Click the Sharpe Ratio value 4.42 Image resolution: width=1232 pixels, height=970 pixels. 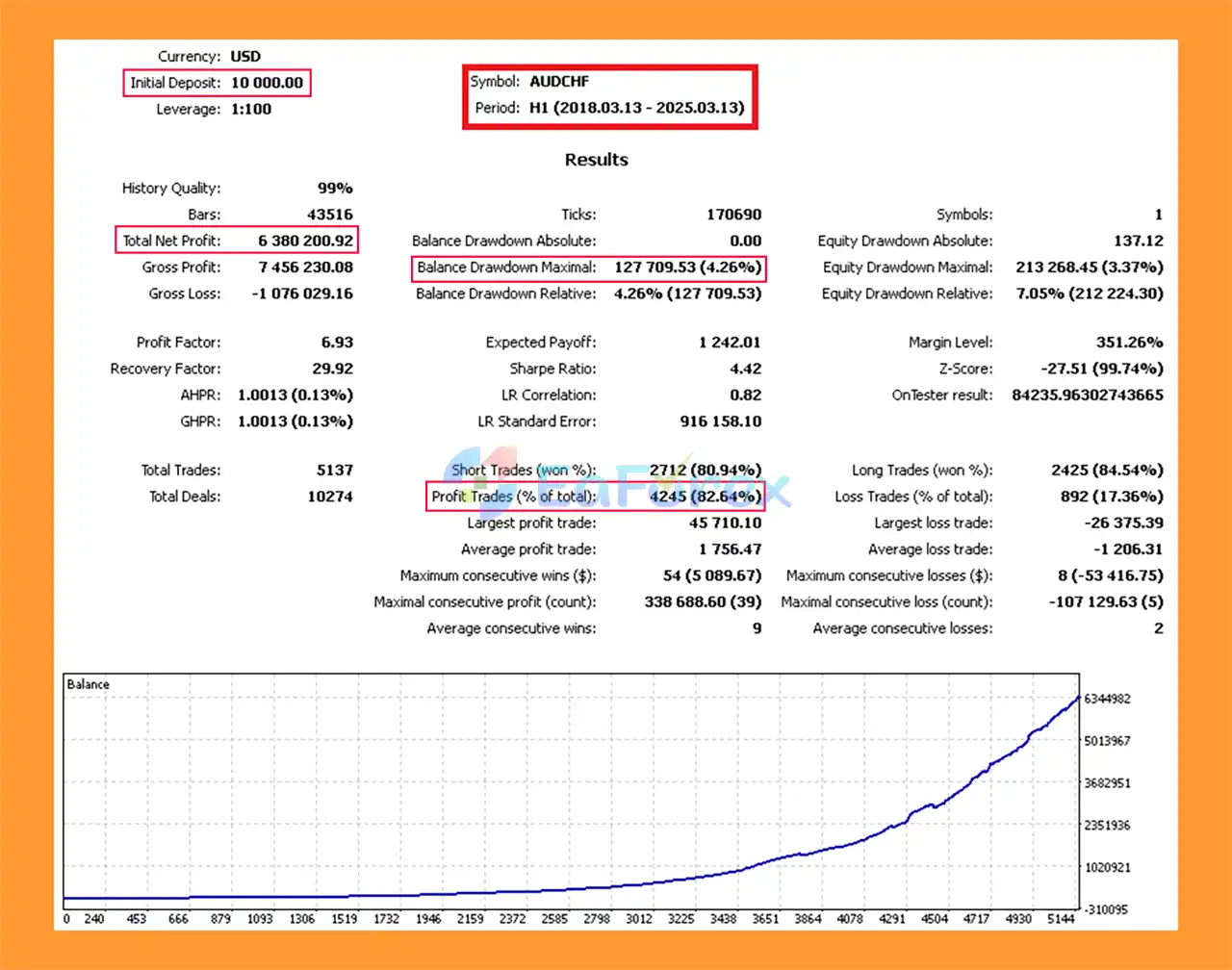(x=745, y=369)
